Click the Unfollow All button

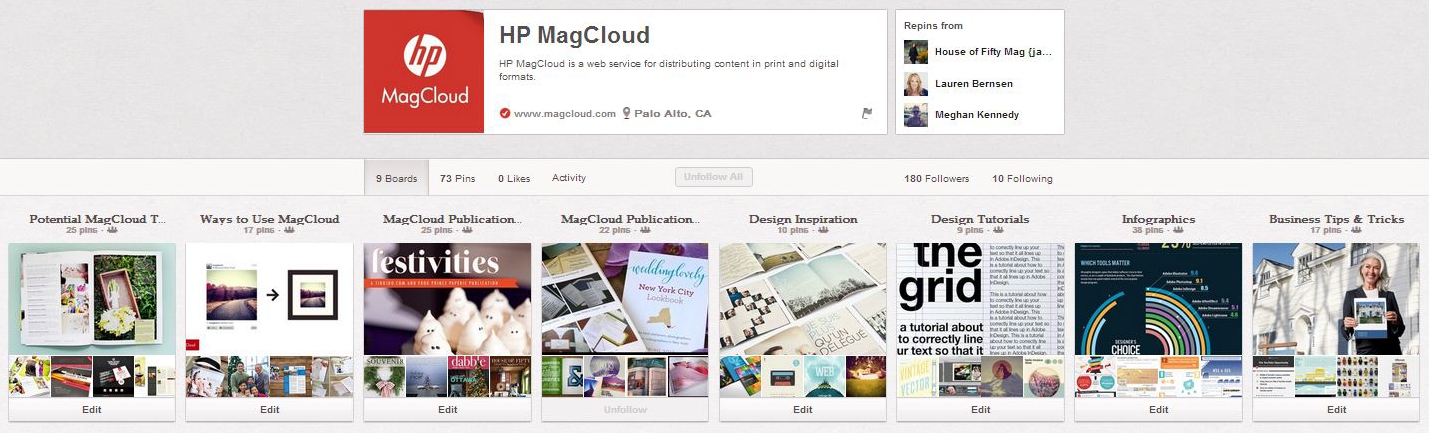pos(714,177)
